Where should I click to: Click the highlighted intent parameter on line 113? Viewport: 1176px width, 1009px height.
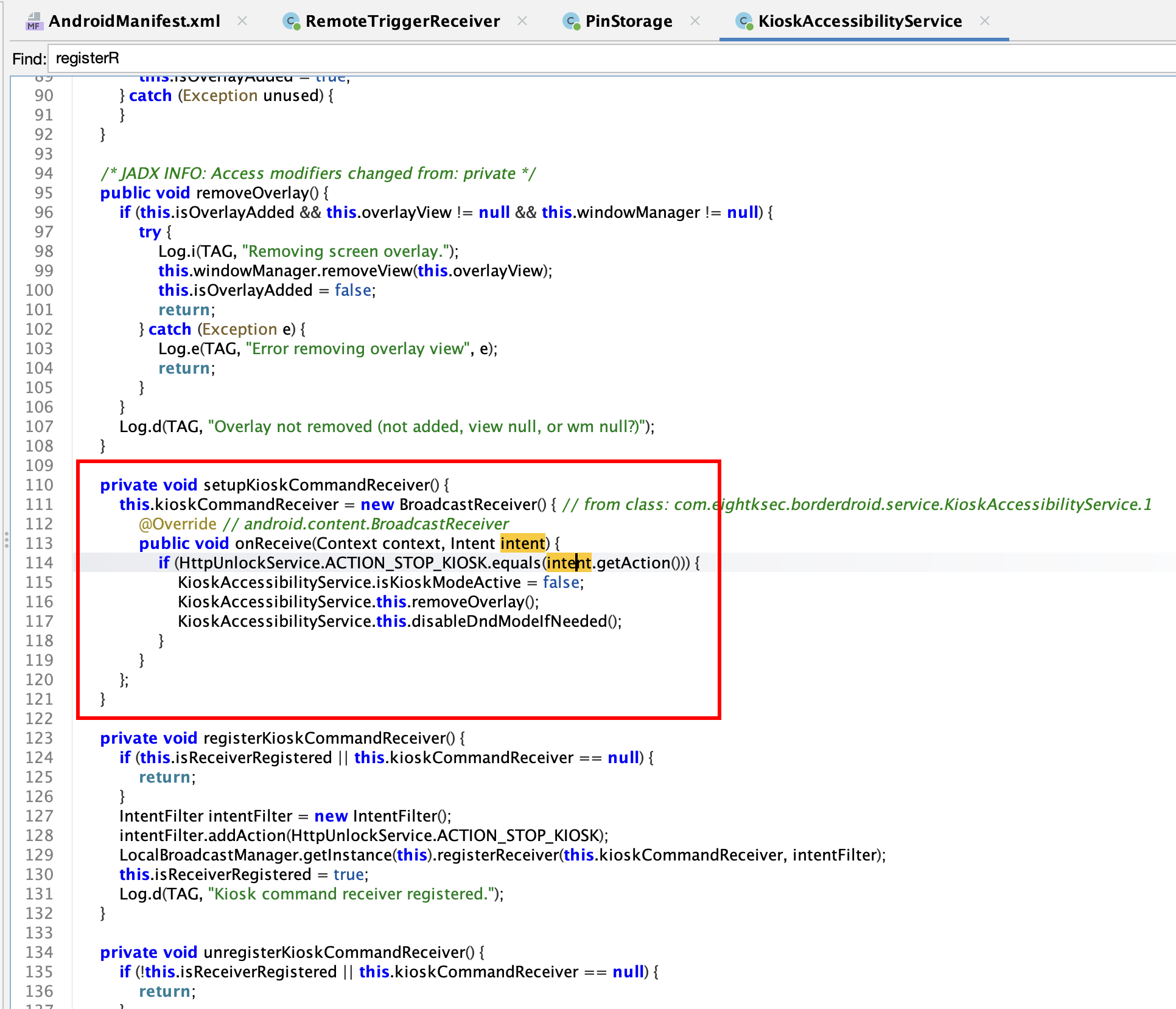[x=523, y=543]
